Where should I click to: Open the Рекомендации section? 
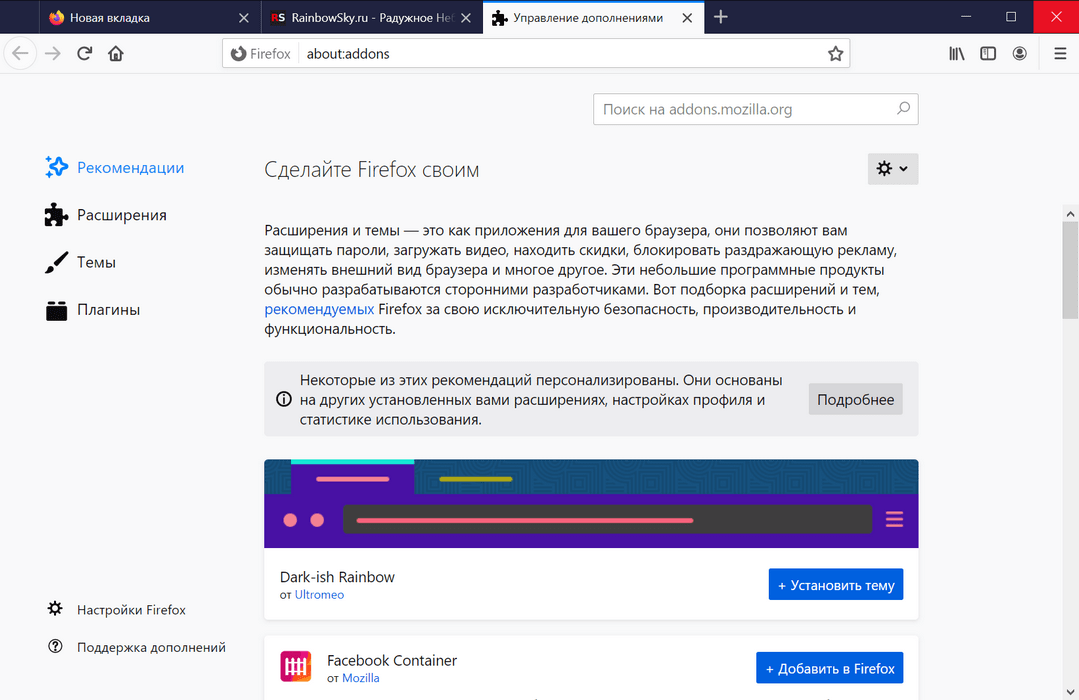[x=115, y=167]
